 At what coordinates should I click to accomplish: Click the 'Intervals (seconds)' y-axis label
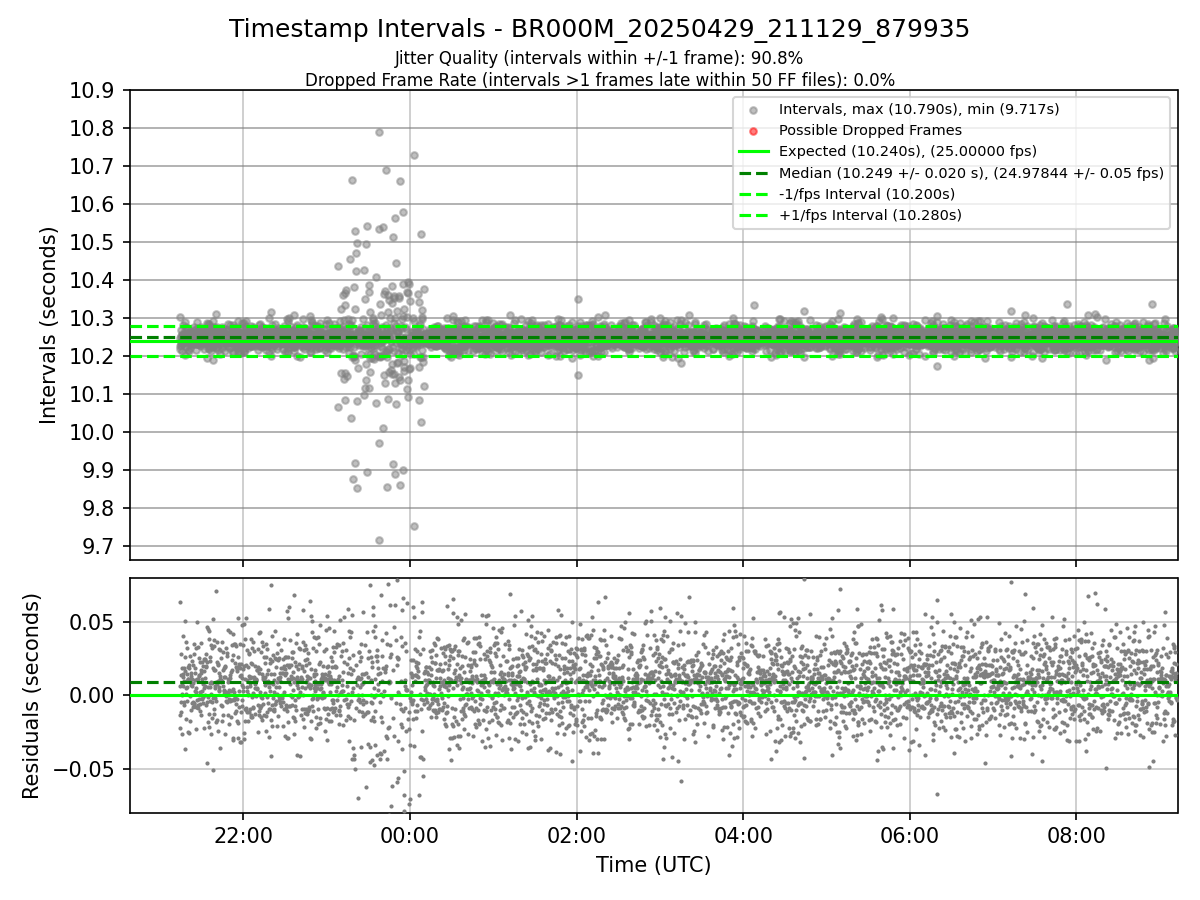49,324
